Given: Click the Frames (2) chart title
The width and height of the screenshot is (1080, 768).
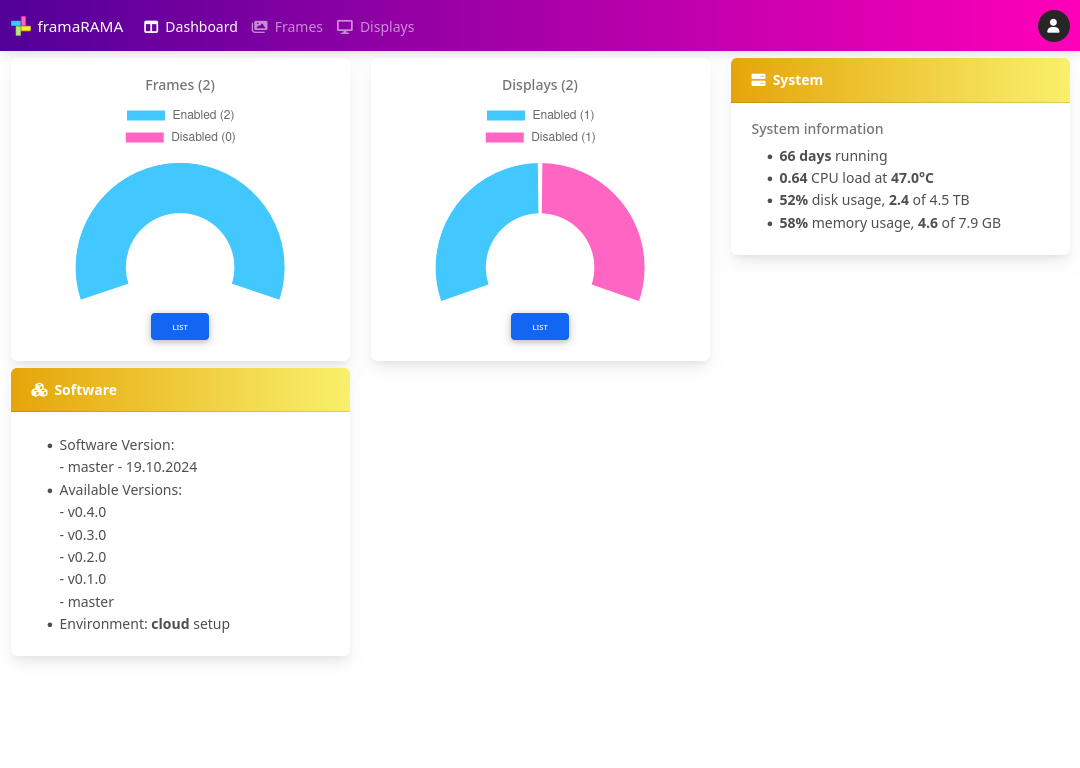Looking at the screenshot, I should click(180, 85).
